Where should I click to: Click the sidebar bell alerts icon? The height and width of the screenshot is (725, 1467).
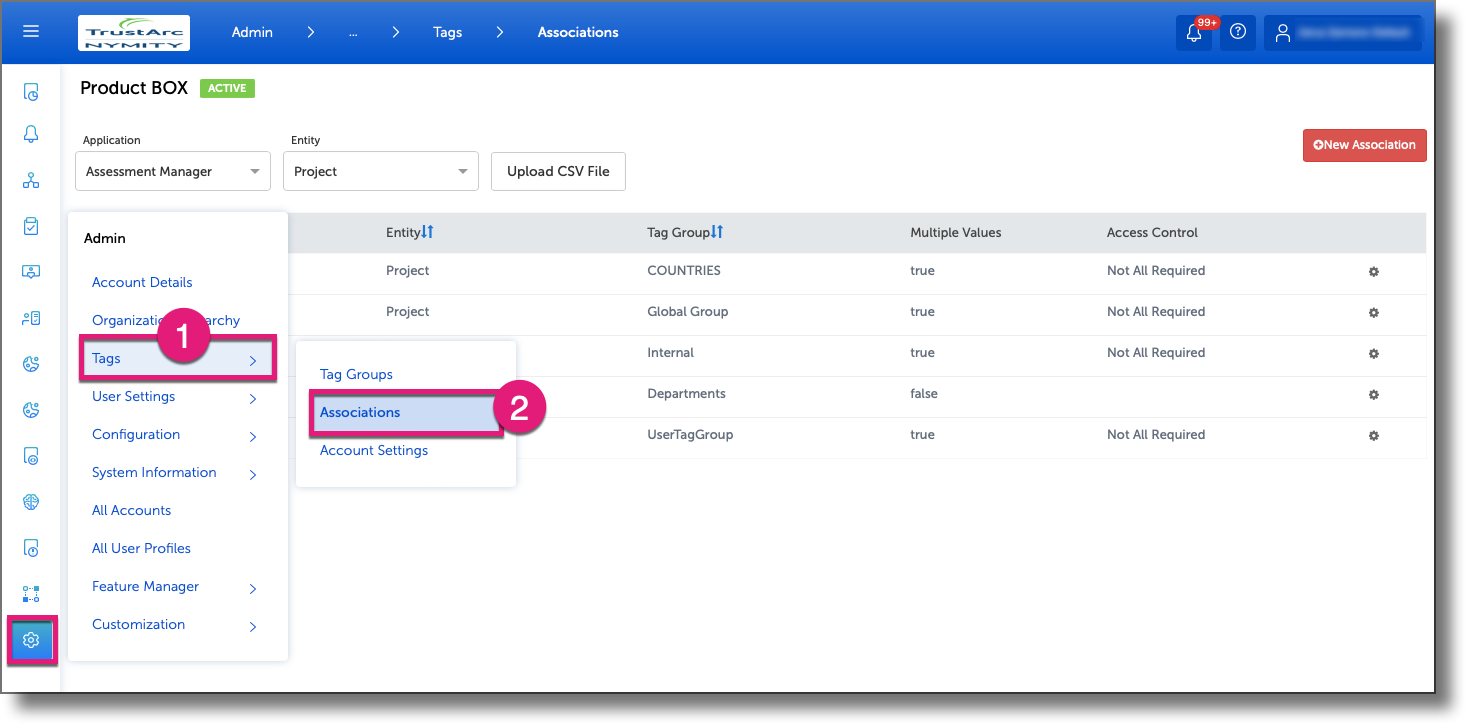click(x=31, y=134)
